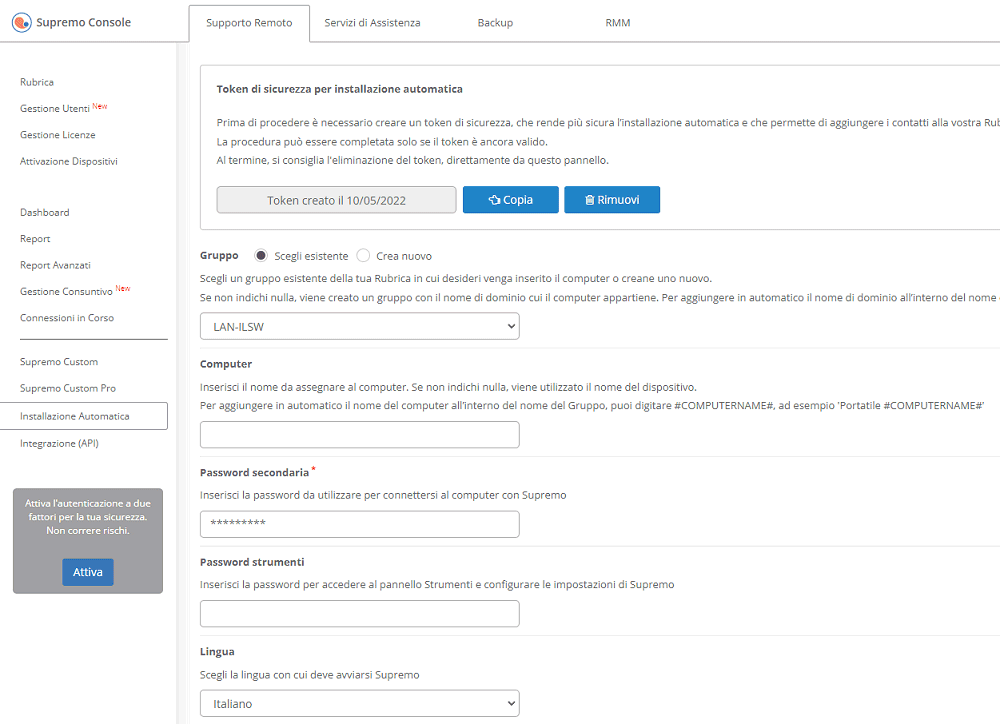Open Rubrica in the sidebar
Viewport: 1000px width, 724px height.
point(37,82)
